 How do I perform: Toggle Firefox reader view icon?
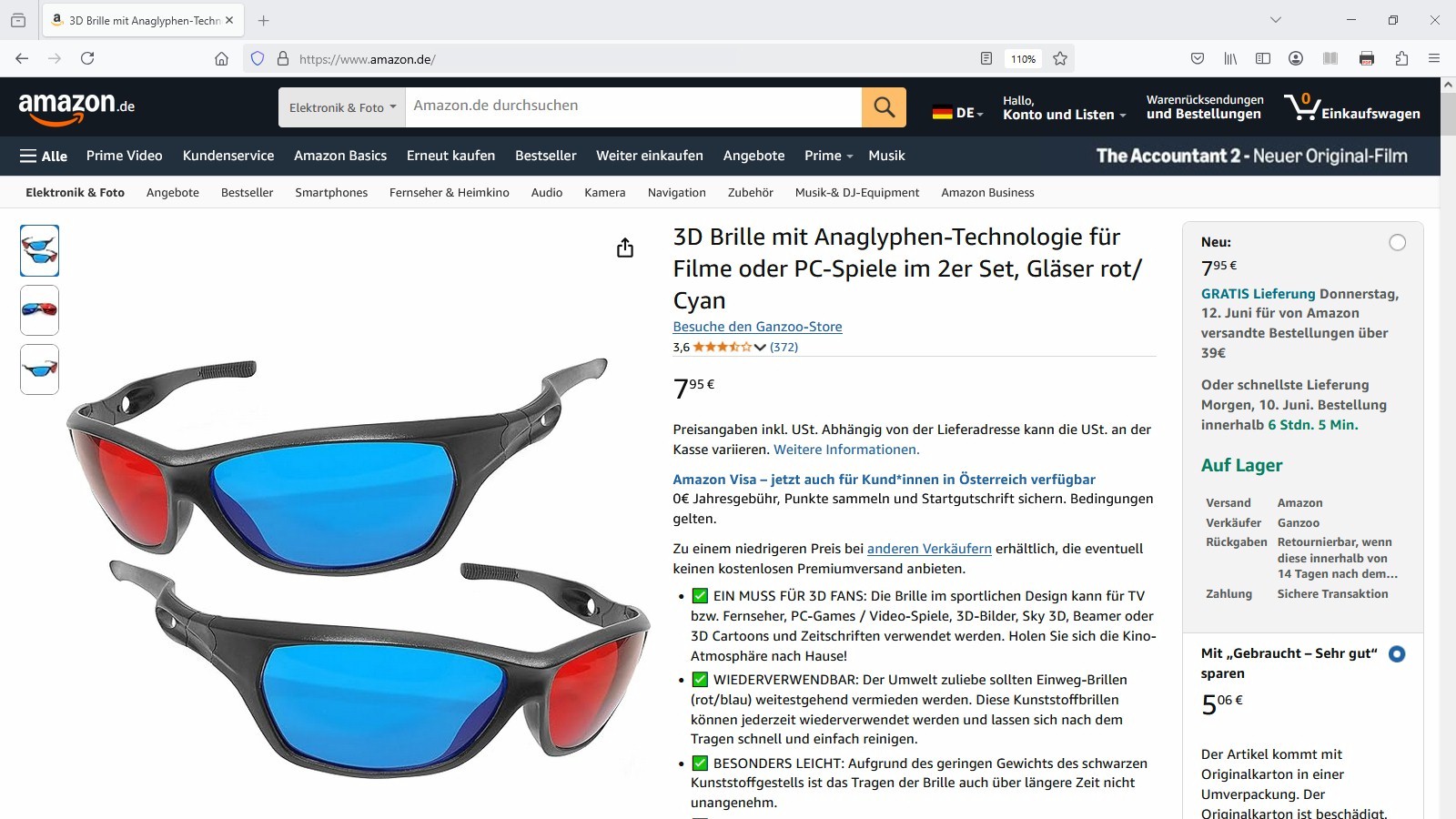click(x=986, y=59)
